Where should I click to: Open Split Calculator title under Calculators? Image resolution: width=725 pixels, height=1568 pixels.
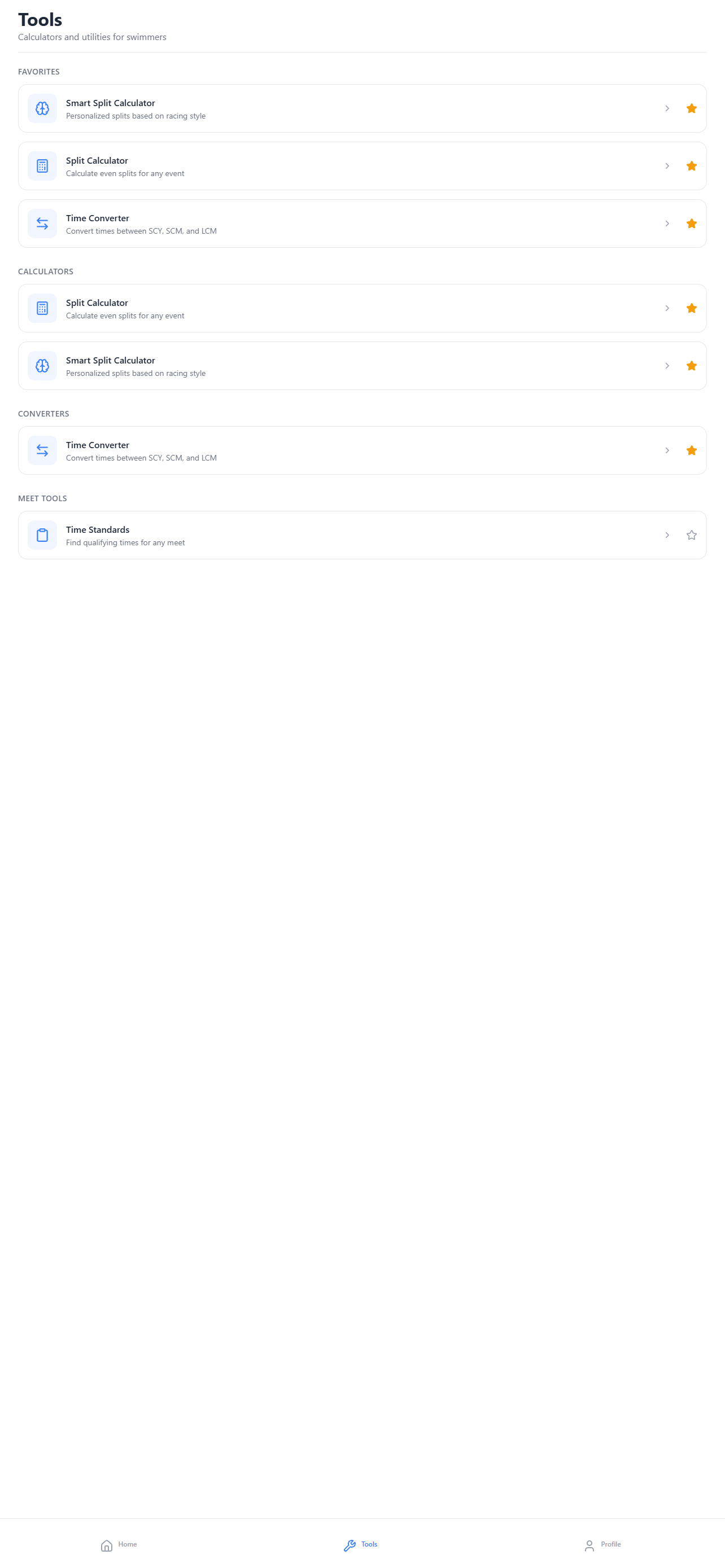pyautogui.click(x=97, y=303)
